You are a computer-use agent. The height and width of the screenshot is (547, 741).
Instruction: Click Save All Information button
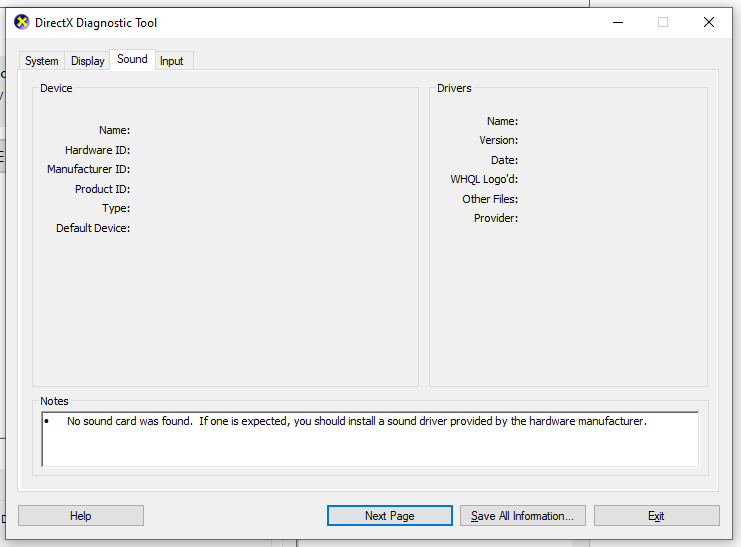pos(523,516)
